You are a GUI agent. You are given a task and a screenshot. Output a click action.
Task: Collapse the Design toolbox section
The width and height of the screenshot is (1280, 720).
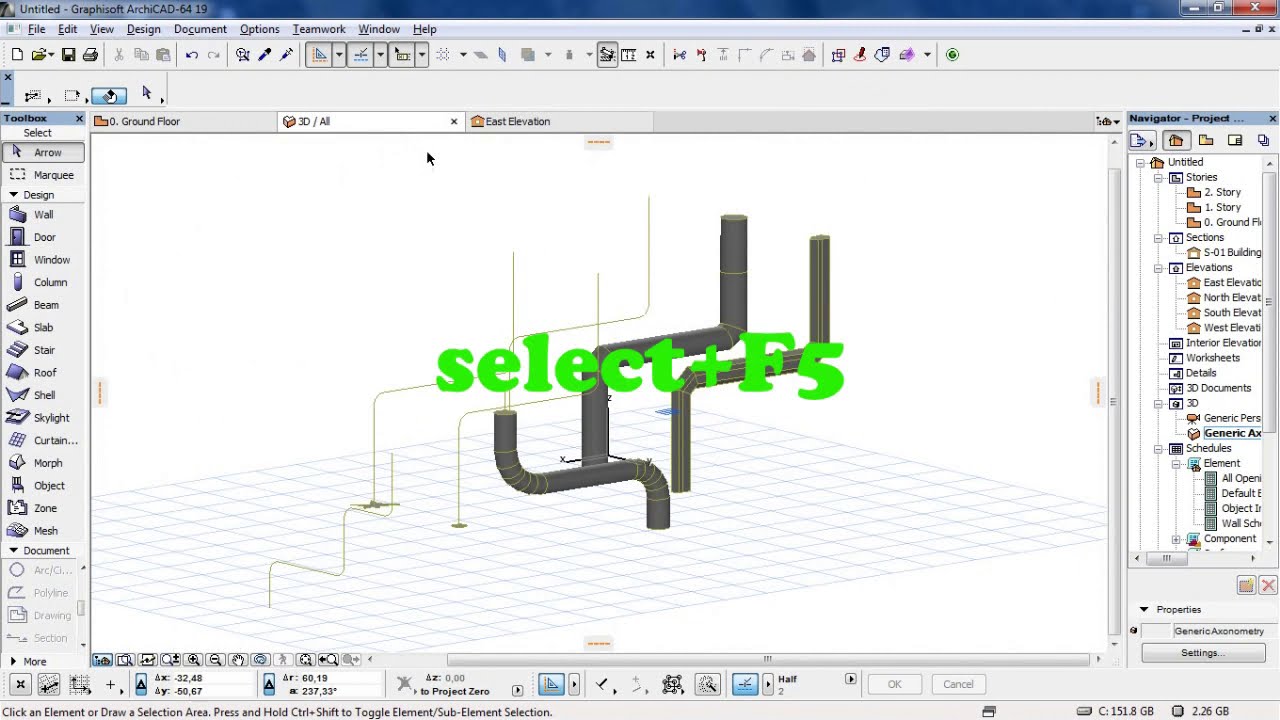tap(14, 195)
